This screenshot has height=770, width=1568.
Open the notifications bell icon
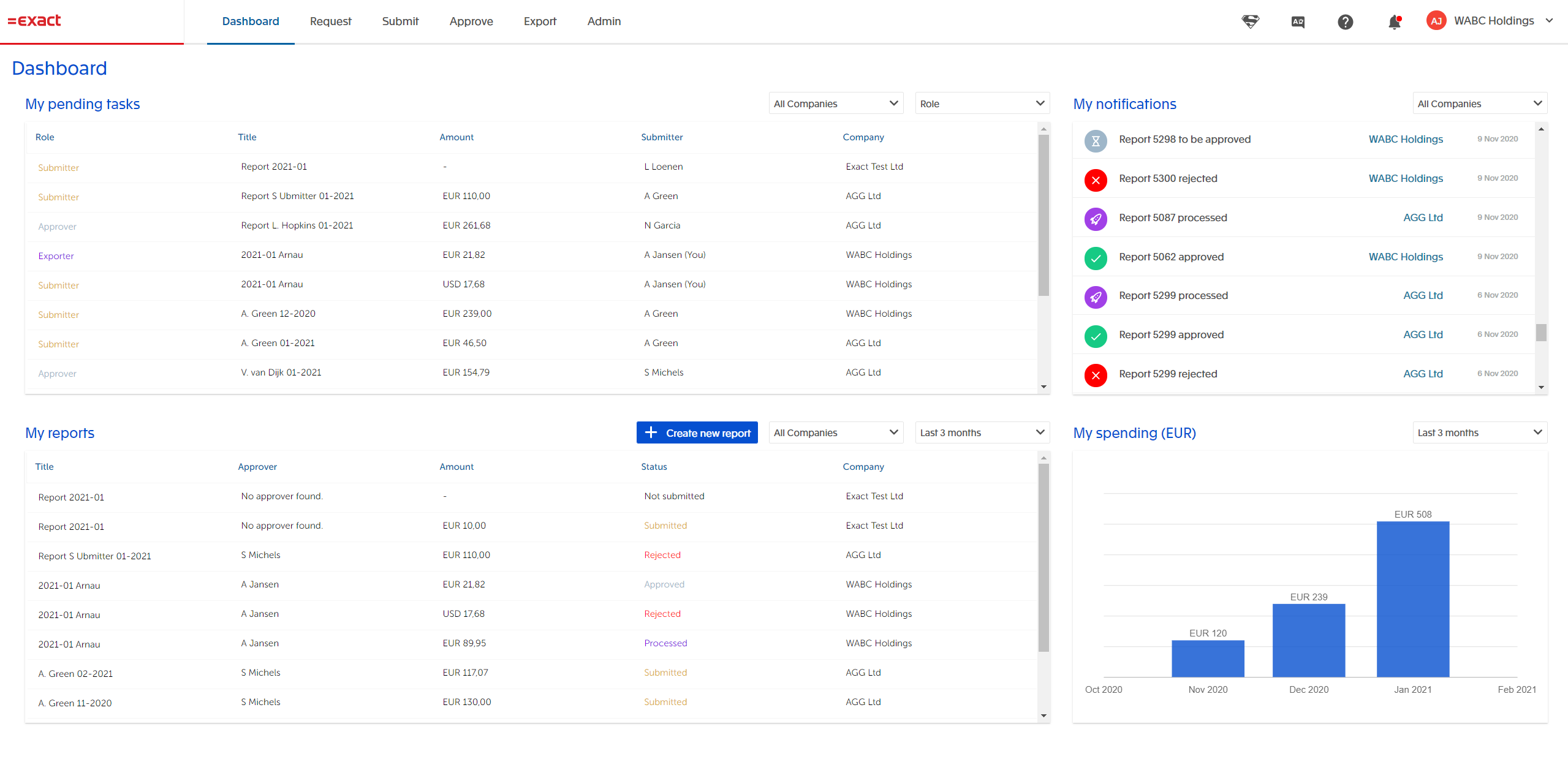tap(1395, 22)
